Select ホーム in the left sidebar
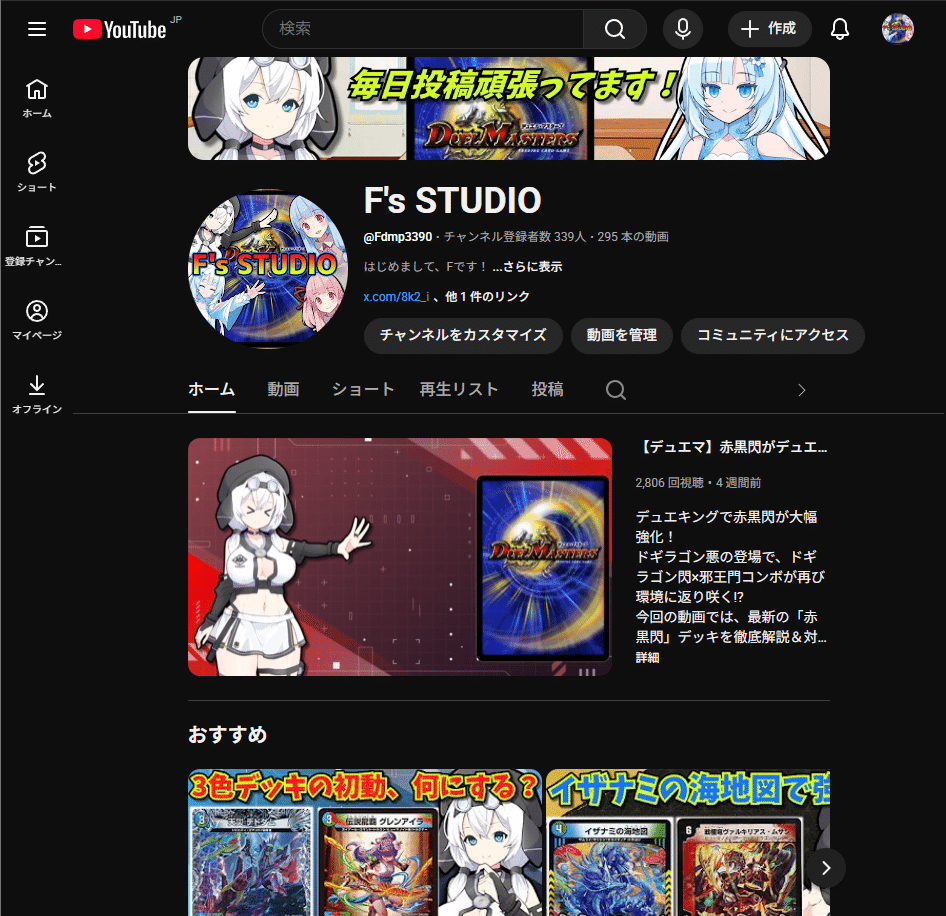Viewport: 946px width, 916px height. point(36,96)
